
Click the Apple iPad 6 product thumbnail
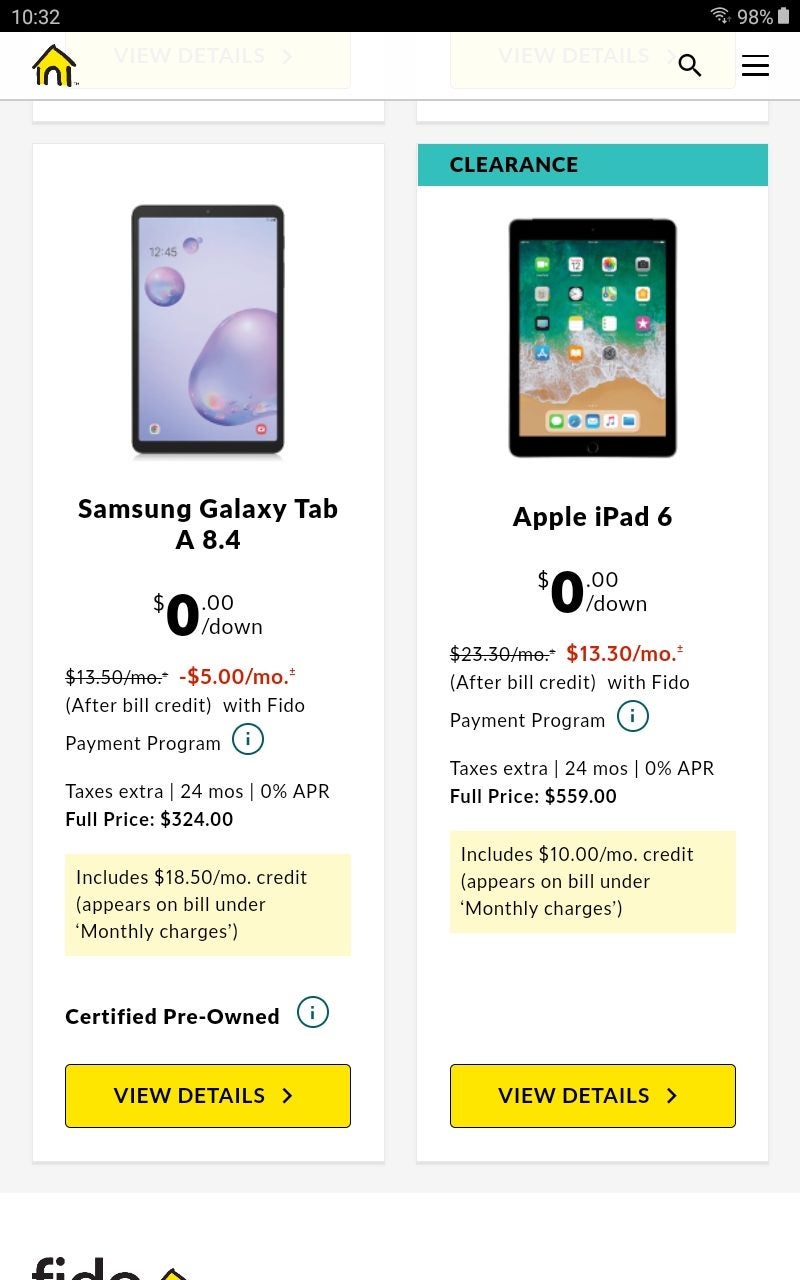click(x=592, y=338)
